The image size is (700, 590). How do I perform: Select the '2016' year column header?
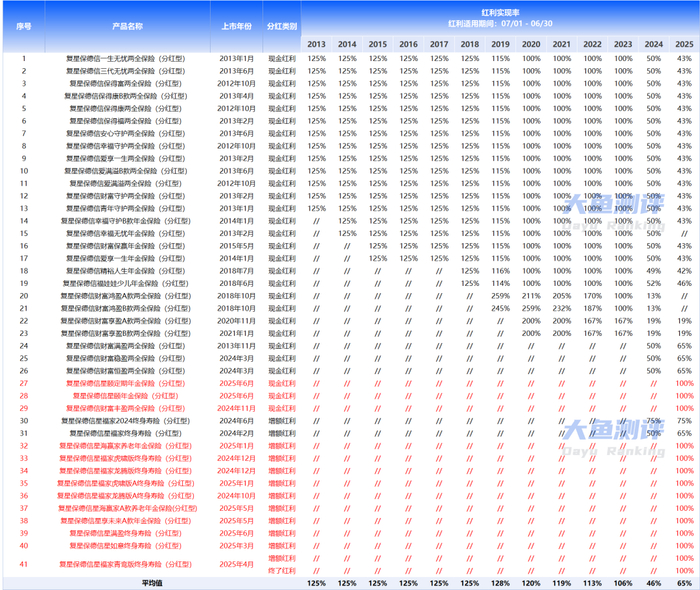pos(408,44)
